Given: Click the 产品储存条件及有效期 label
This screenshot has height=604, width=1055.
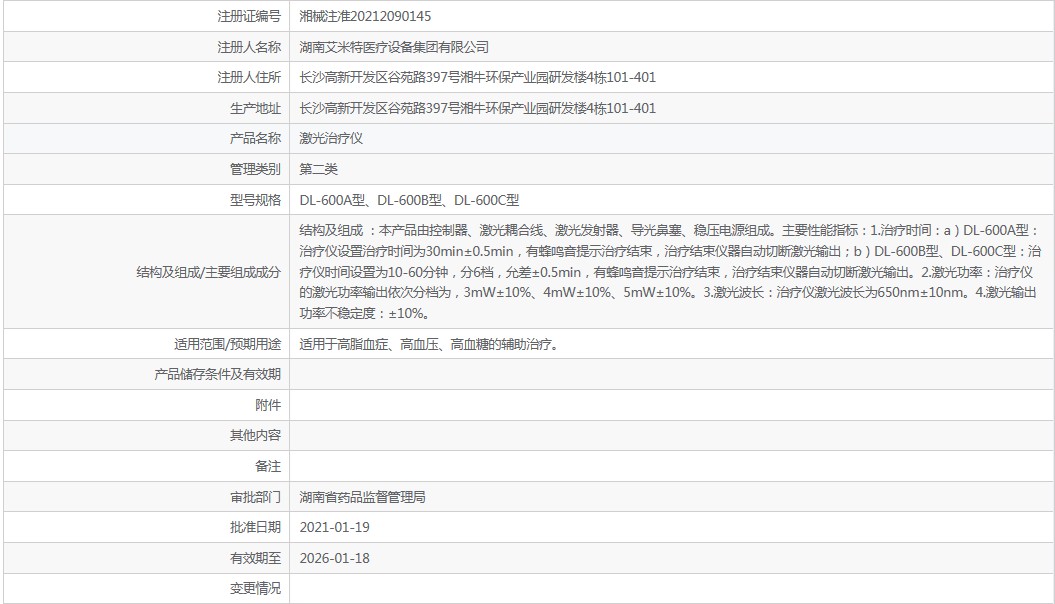Looking at the screenshot, I should [x=217, y=375].
